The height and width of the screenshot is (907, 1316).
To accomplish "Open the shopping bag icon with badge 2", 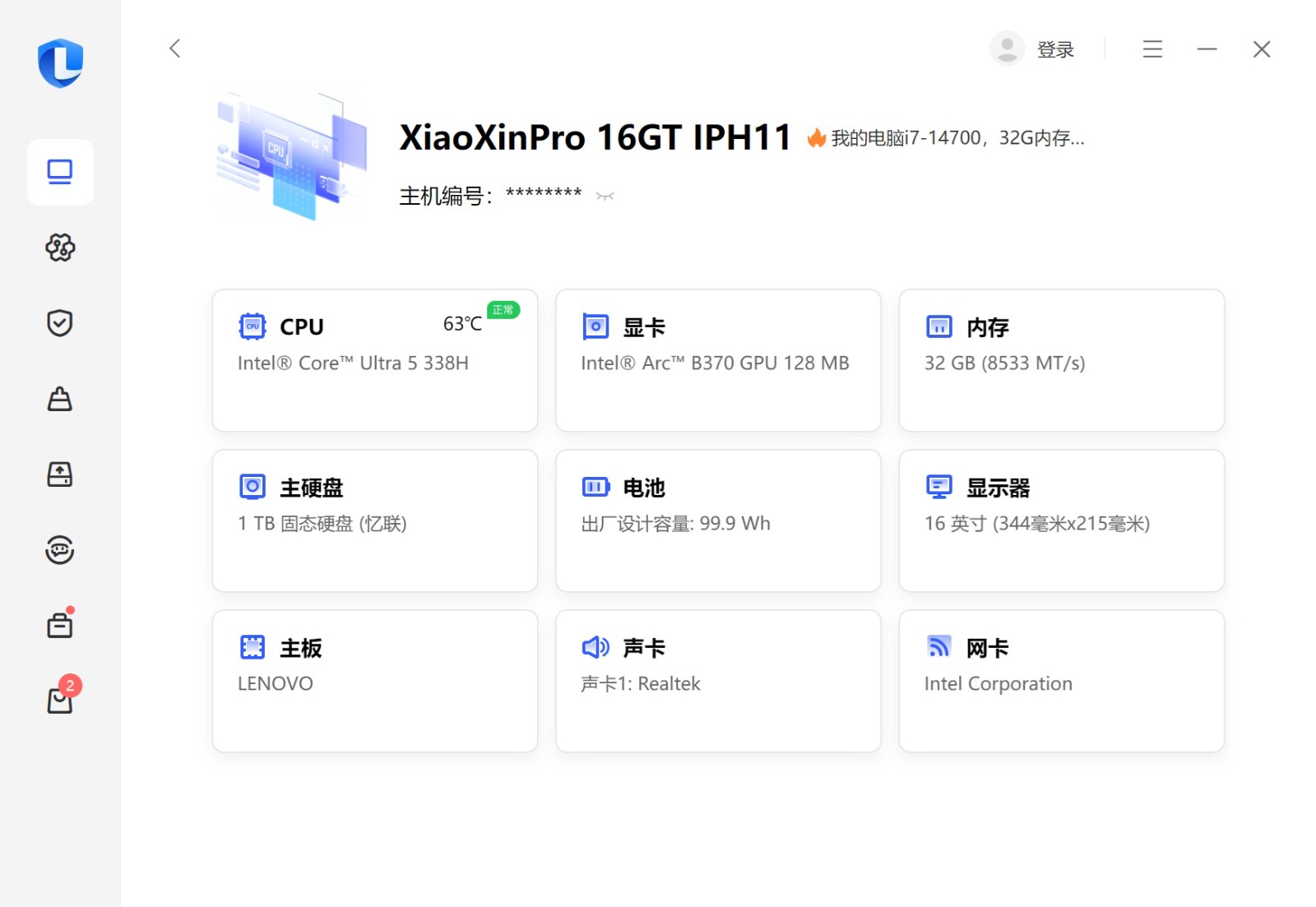I will point(60,701).
